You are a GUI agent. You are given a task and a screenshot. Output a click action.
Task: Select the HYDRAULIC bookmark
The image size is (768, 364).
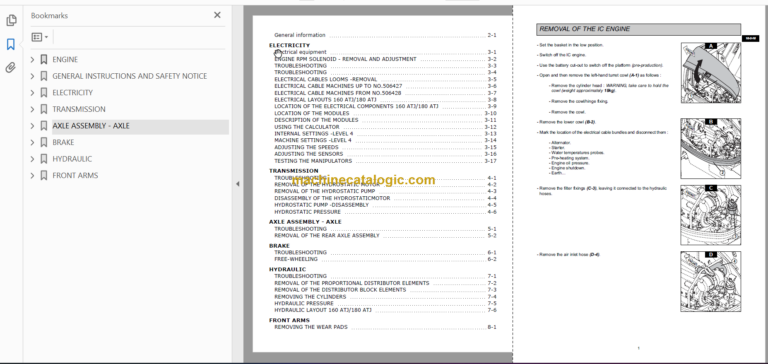coord(72,159)
